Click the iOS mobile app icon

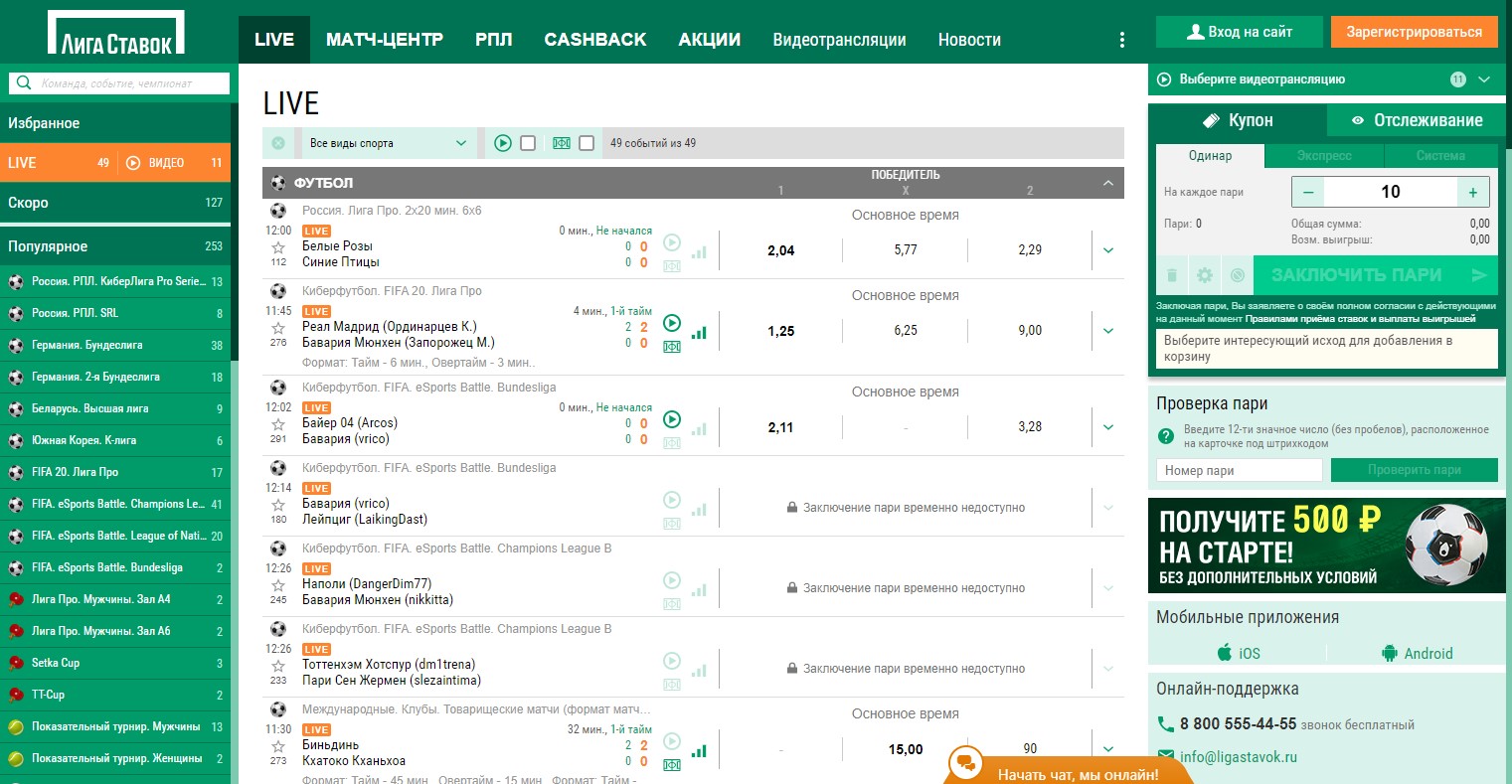(x=1225, y=653)
